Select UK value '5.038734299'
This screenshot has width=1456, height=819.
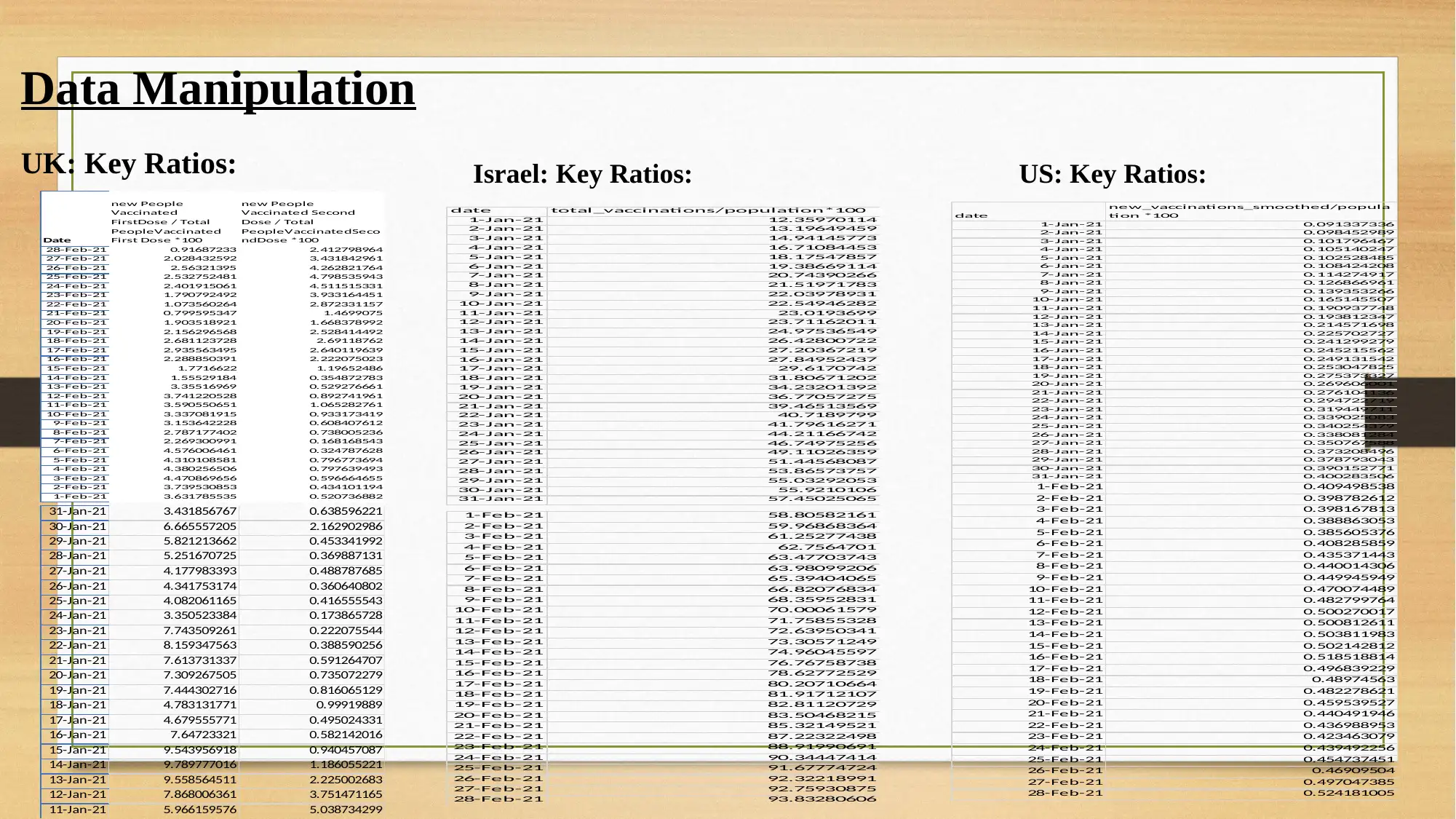tap(346, 810)
